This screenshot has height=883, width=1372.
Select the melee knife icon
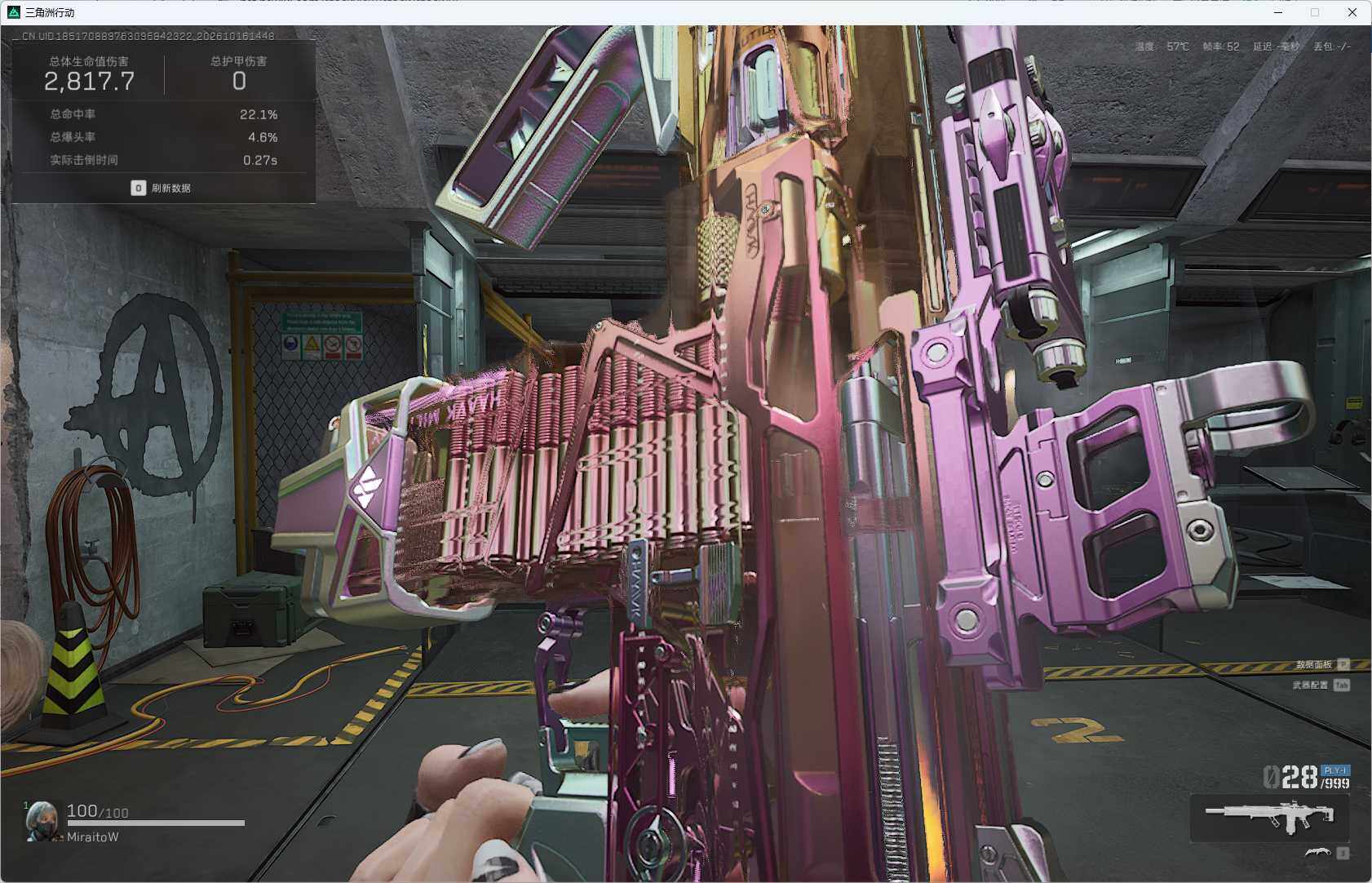(1317, 853)
